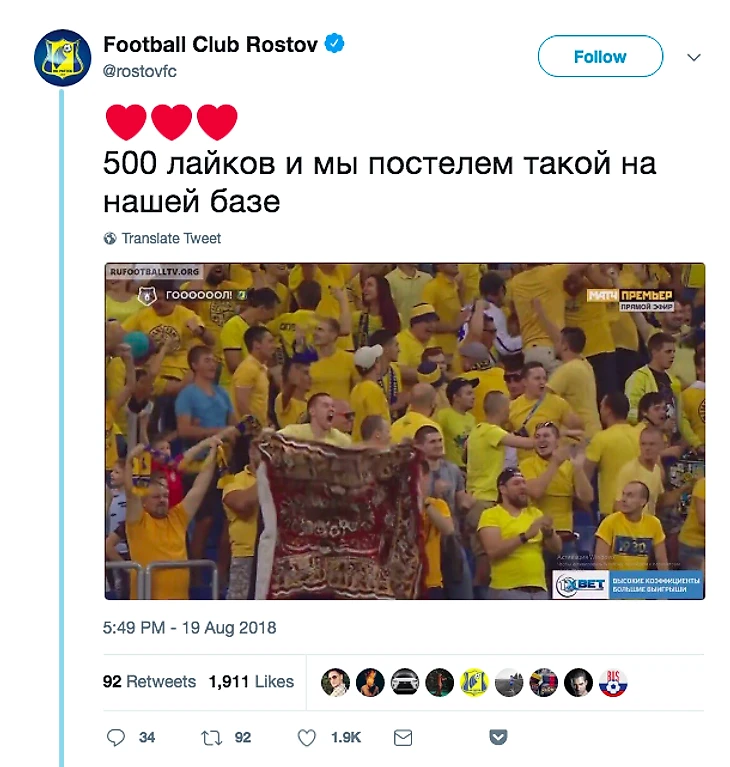730x767 pixels.
Task: Retweet using the arrows icon
Action: [x=211, y=738]
